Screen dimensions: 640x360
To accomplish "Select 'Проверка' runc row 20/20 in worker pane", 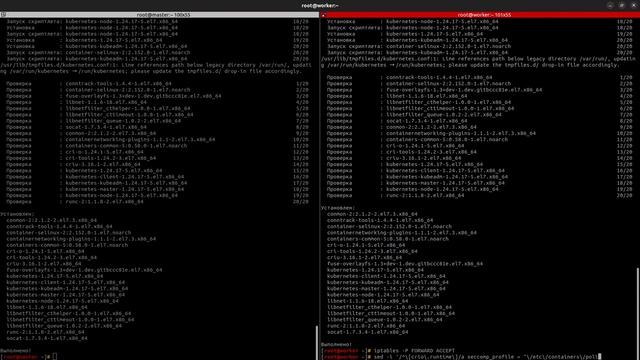I will (479, 196).
